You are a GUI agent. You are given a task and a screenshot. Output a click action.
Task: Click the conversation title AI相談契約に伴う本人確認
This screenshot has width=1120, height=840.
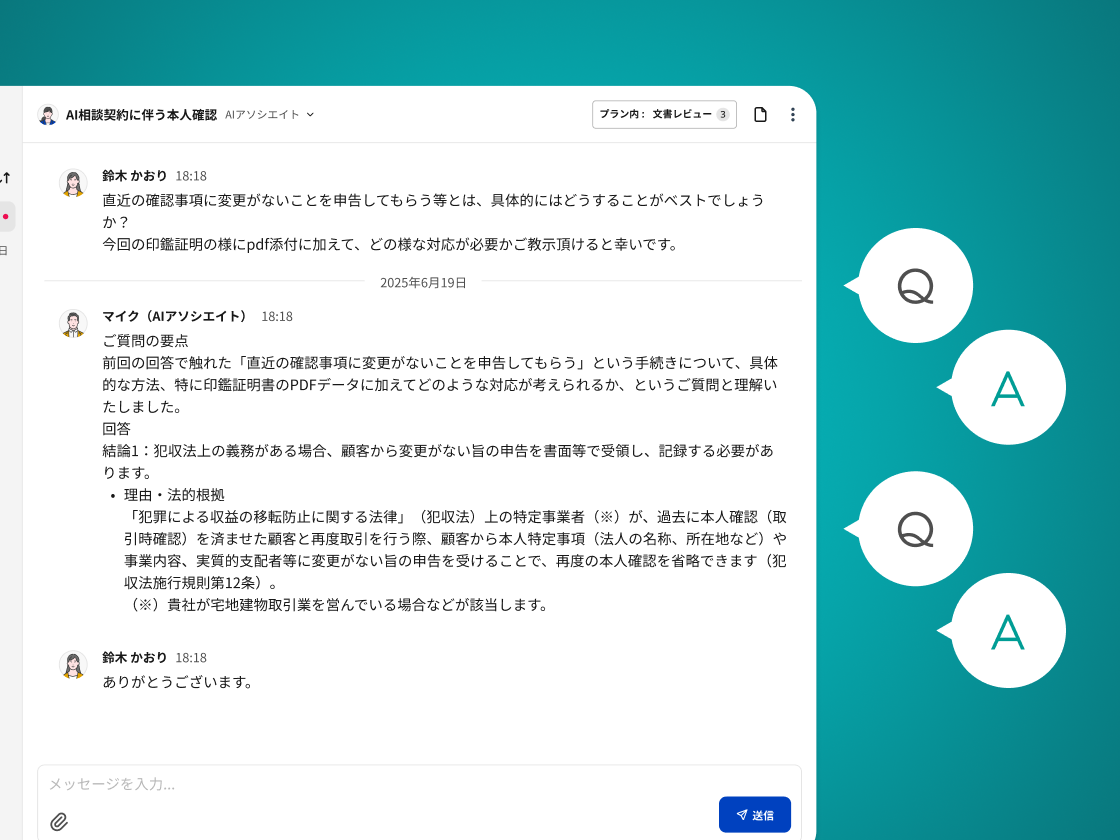tap(141, 115)
